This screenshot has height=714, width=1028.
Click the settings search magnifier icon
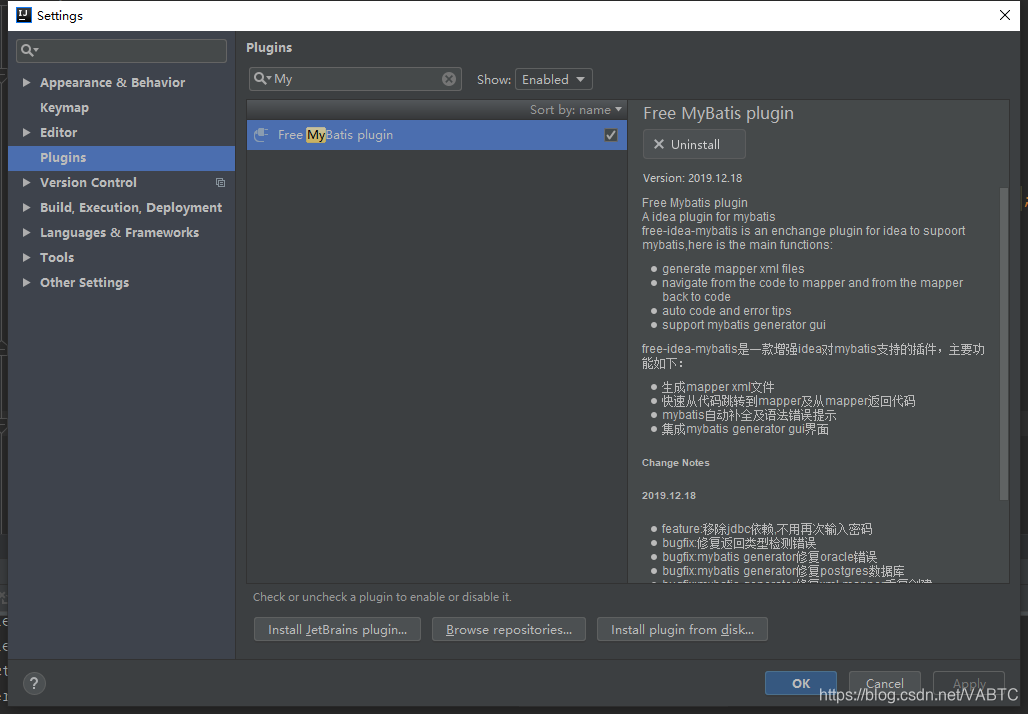click(29, 50)
